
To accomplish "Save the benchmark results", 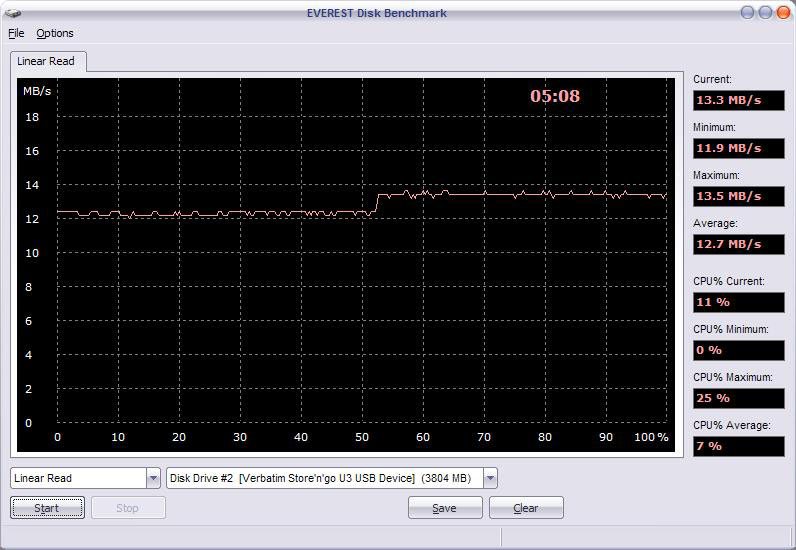I will point(445,508).
